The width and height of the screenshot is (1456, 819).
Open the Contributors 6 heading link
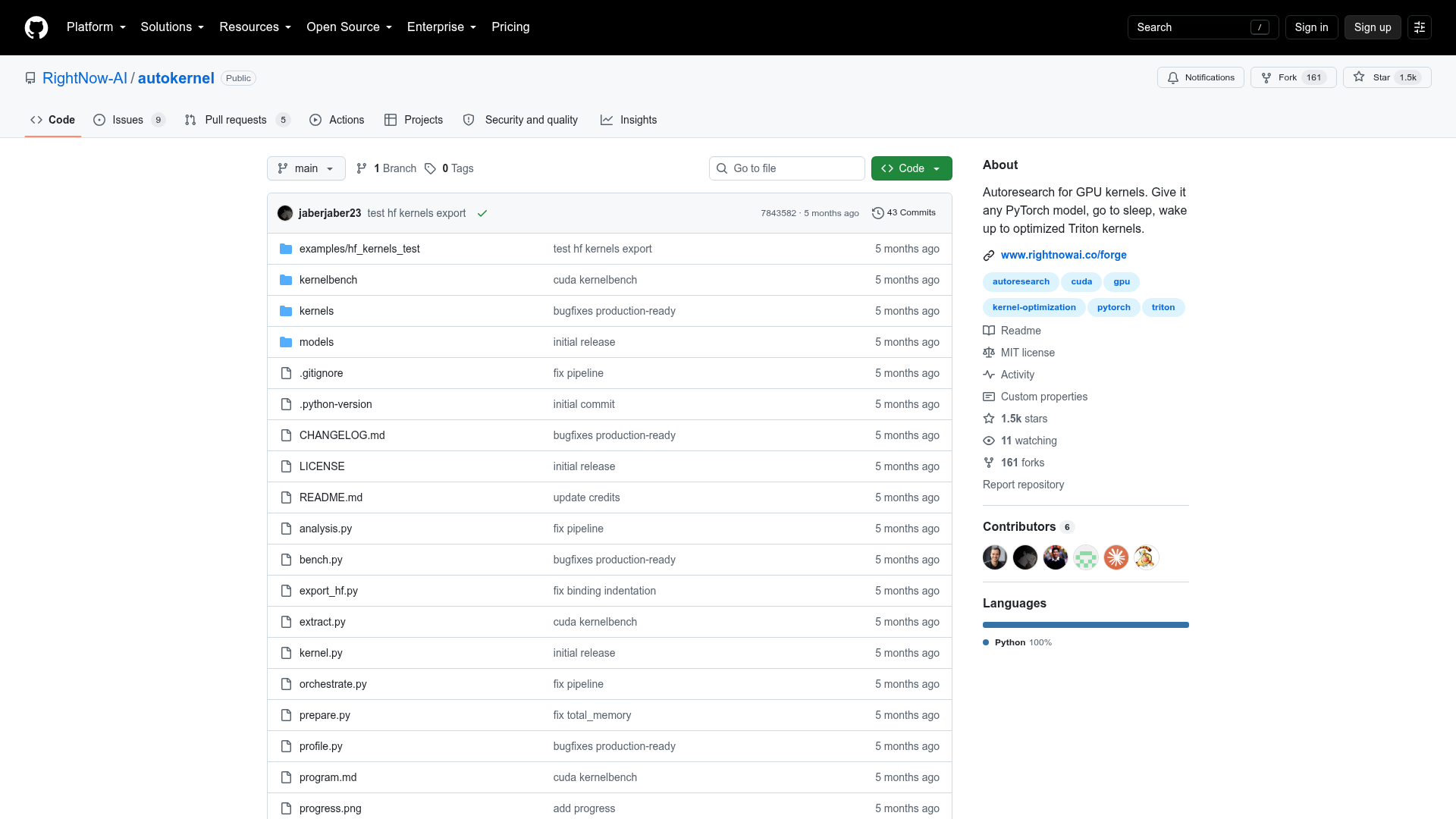click(1028, 526)
